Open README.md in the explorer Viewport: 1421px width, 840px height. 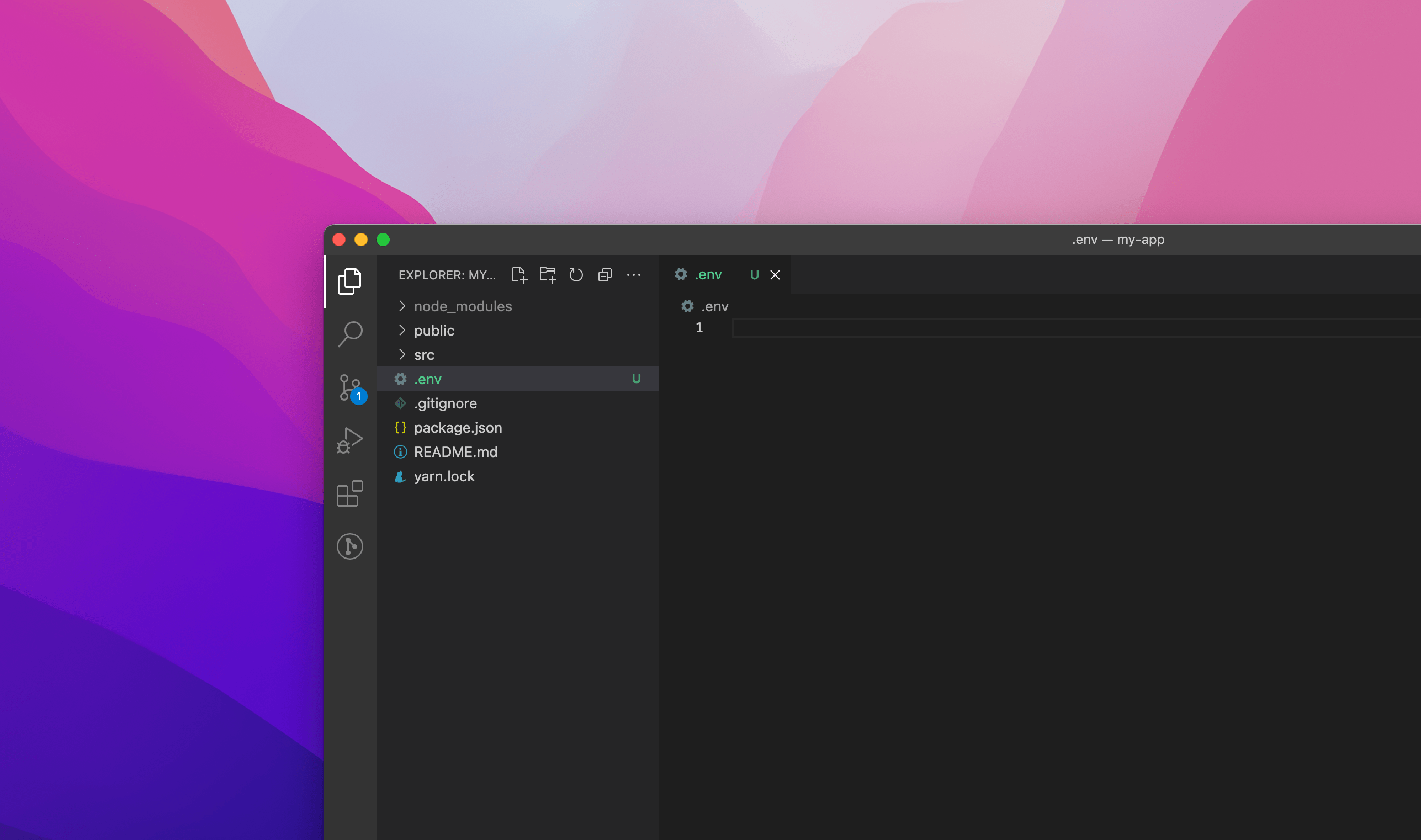455,452
